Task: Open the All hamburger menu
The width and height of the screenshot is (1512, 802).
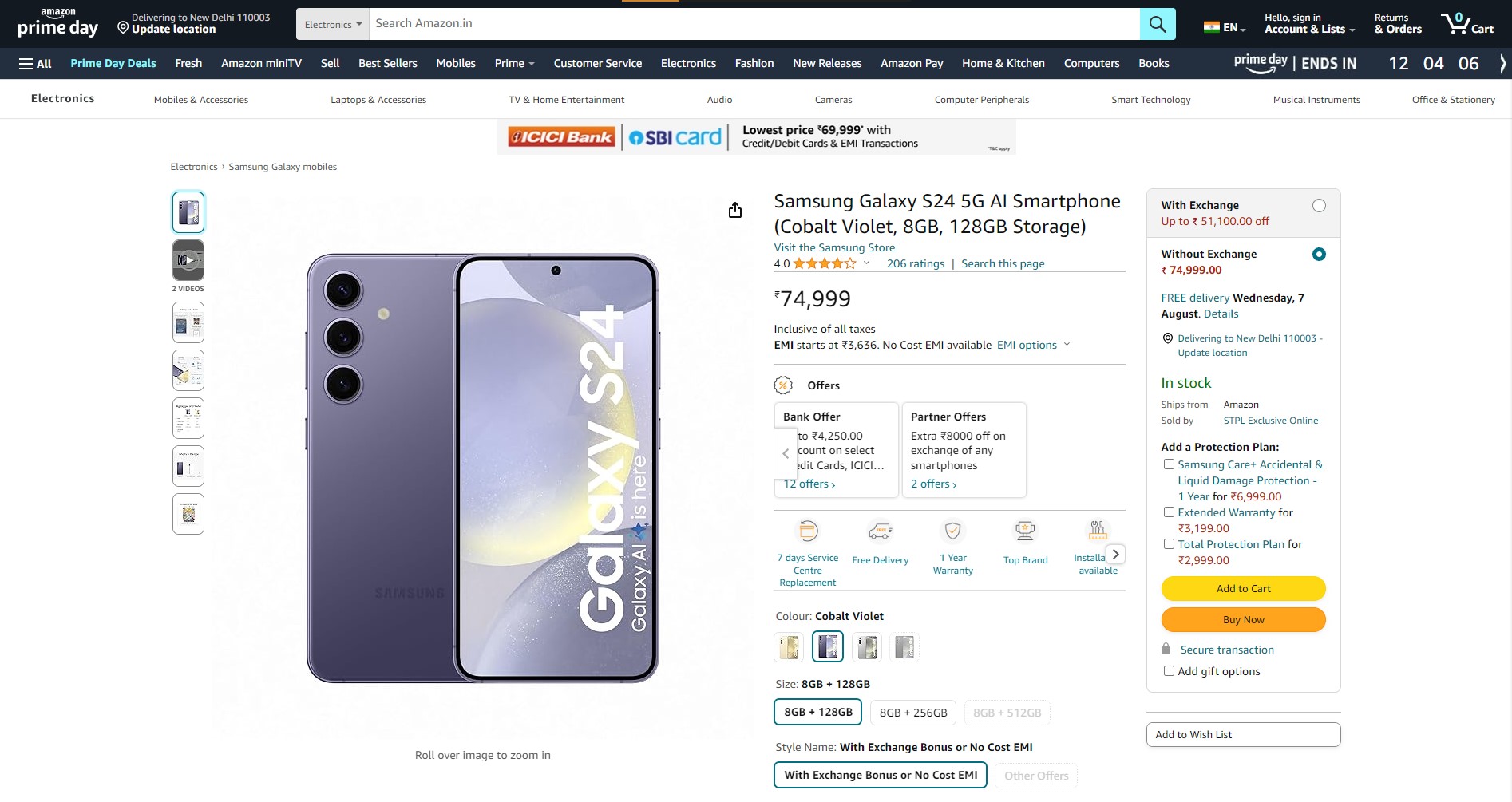Action: (x=35, y=63)
